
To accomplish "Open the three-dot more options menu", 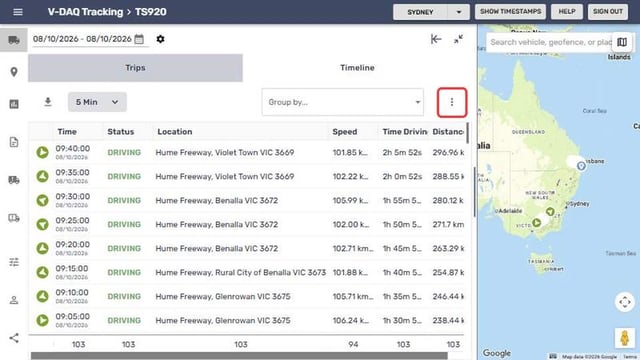I will pyautogui.click(x=452, y=102).
